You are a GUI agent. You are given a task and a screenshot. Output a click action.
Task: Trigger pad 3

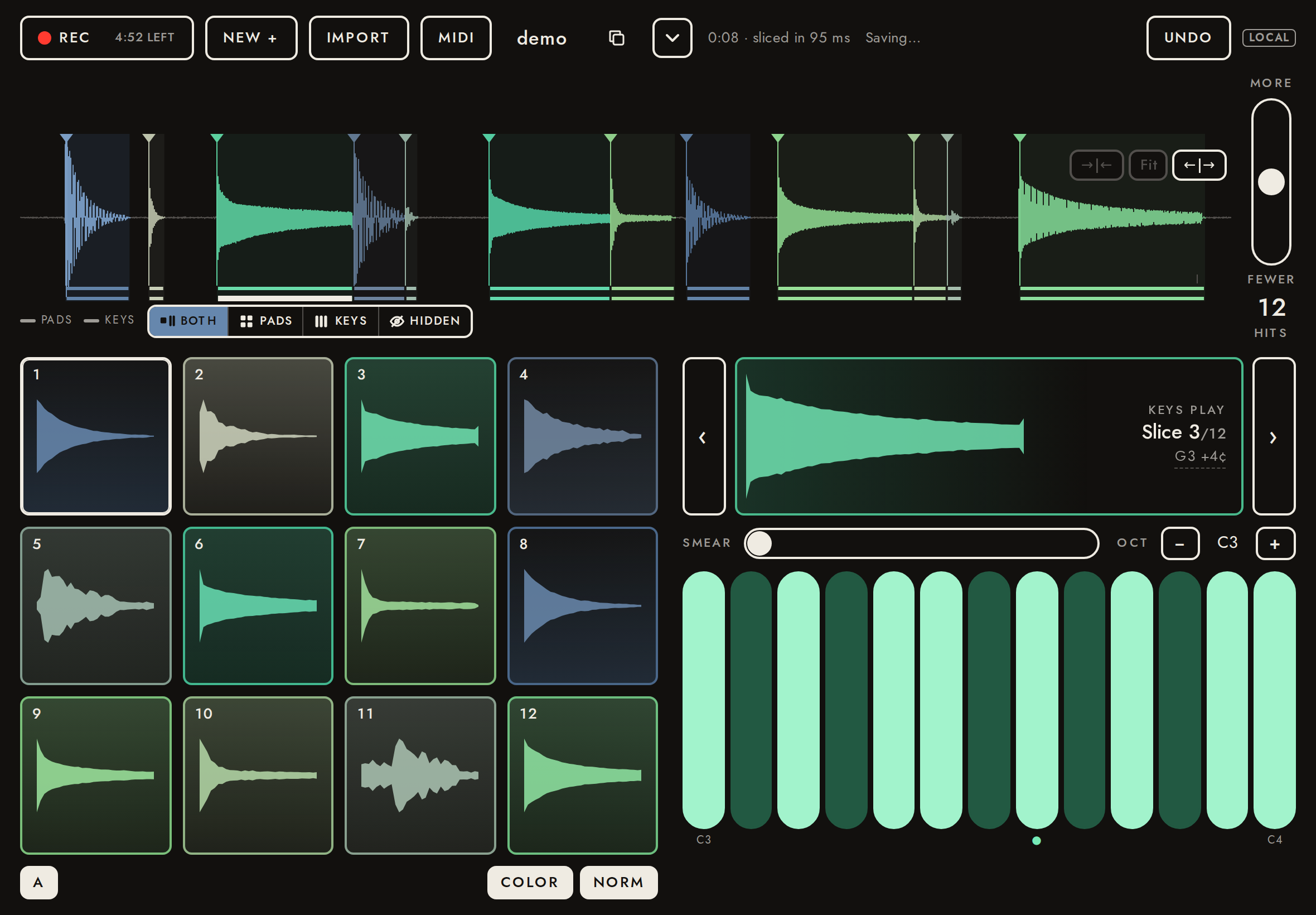pyautogui.click(x=420, y=436)
